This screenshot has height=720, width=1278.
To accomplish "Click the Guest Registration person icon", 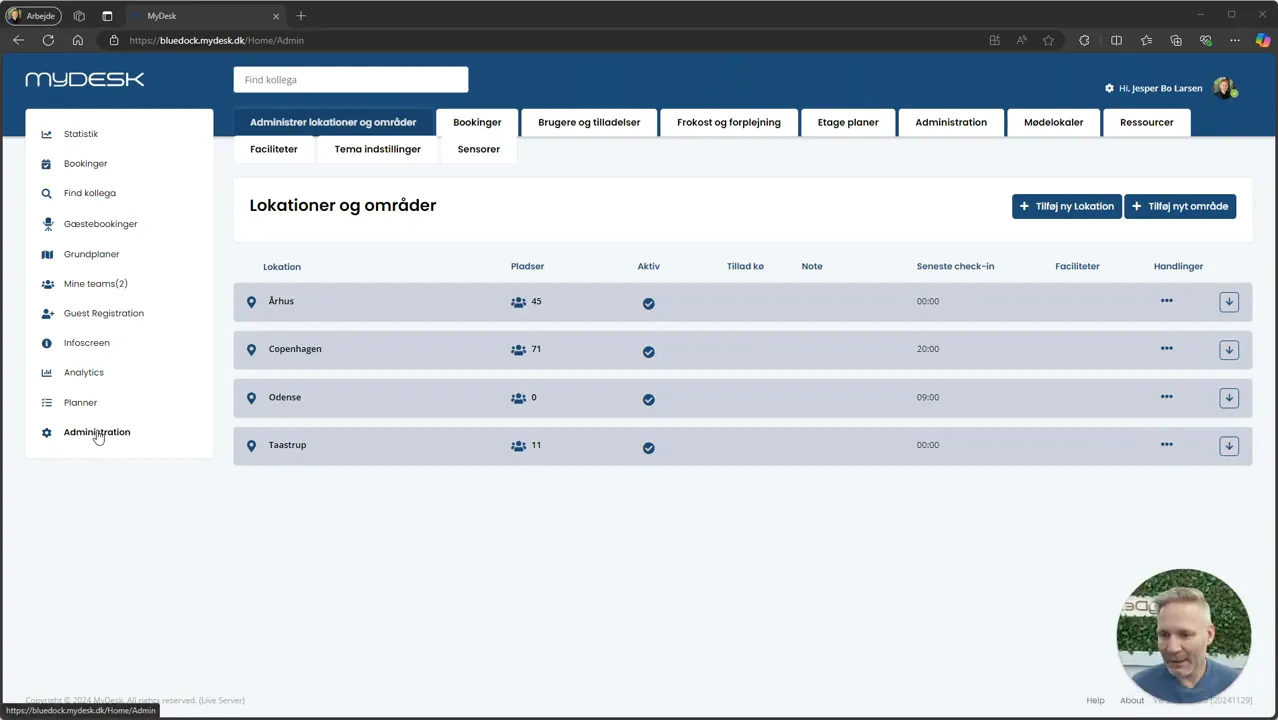I will click(x=47, y=313).
